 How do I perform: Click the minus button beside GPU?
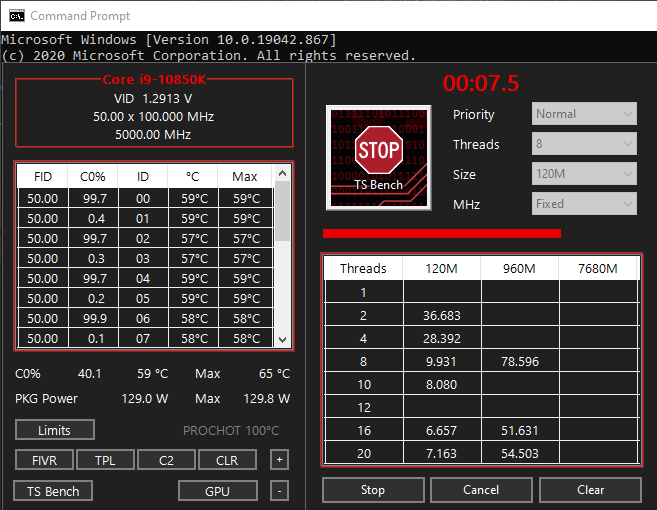tap(279, 490)
